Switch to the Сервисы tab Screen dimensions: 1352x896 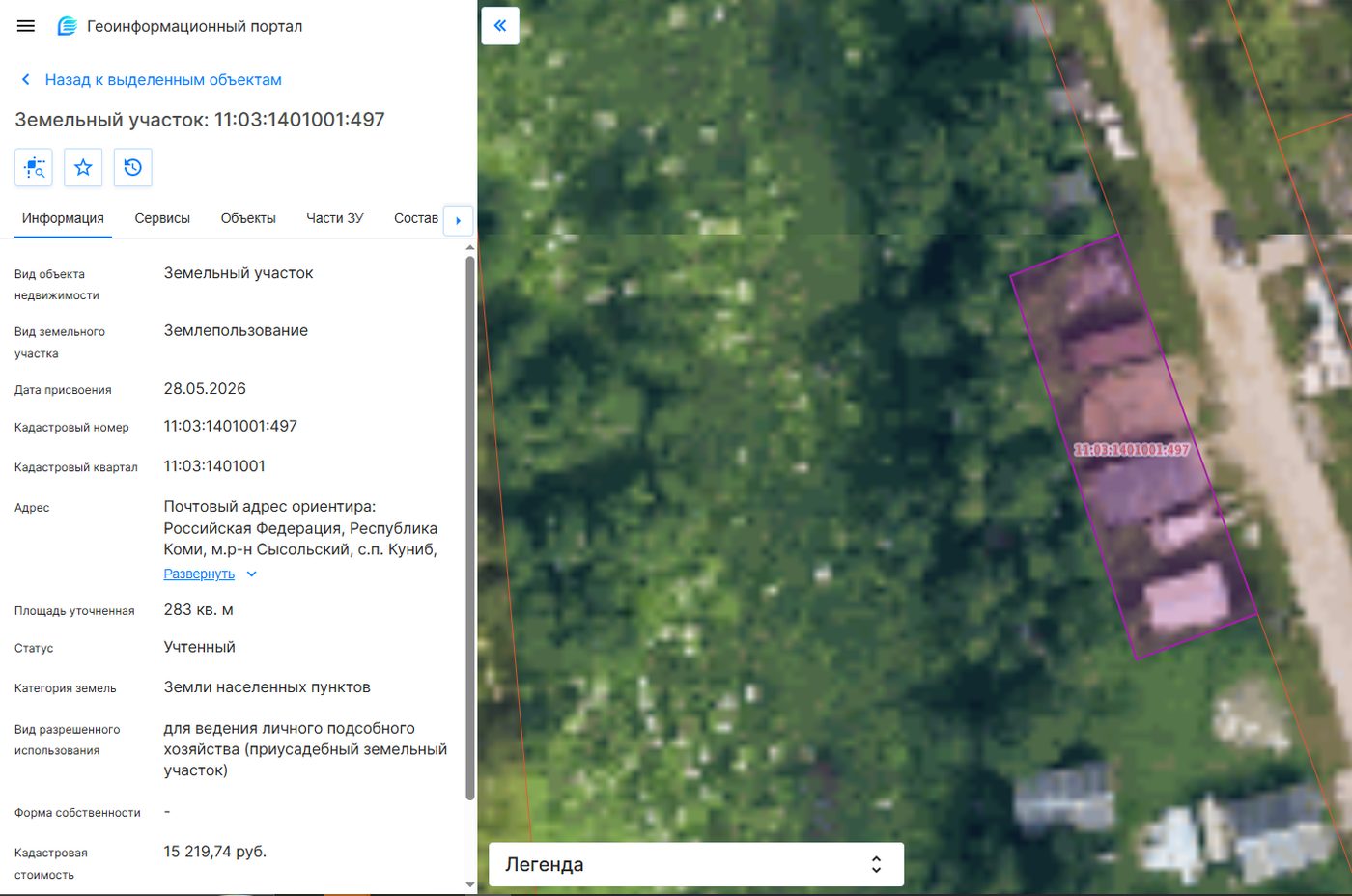pyautogui.click(x=162, y=218)
